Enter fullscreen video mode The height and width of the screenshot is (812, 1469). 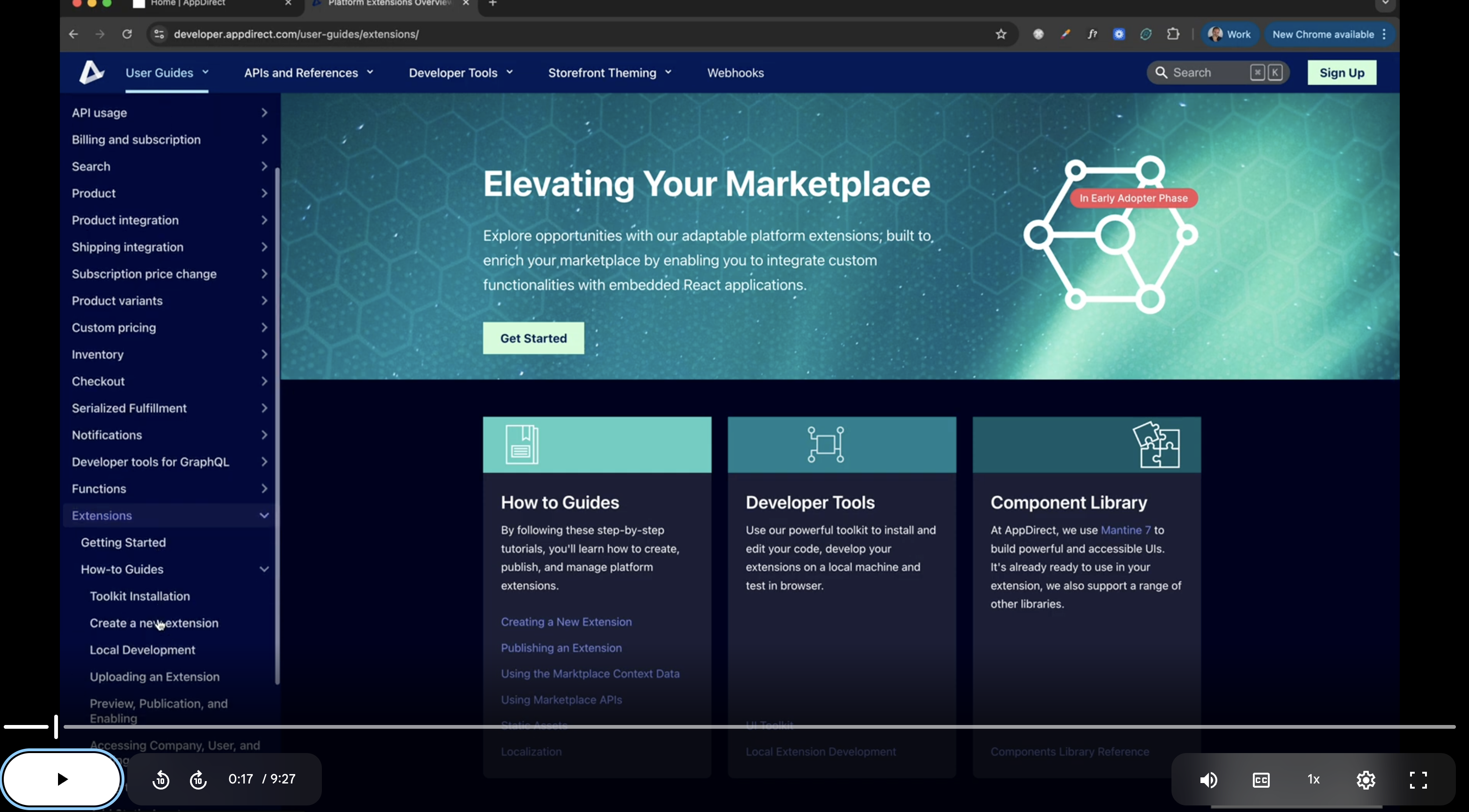click(1418, 779)
